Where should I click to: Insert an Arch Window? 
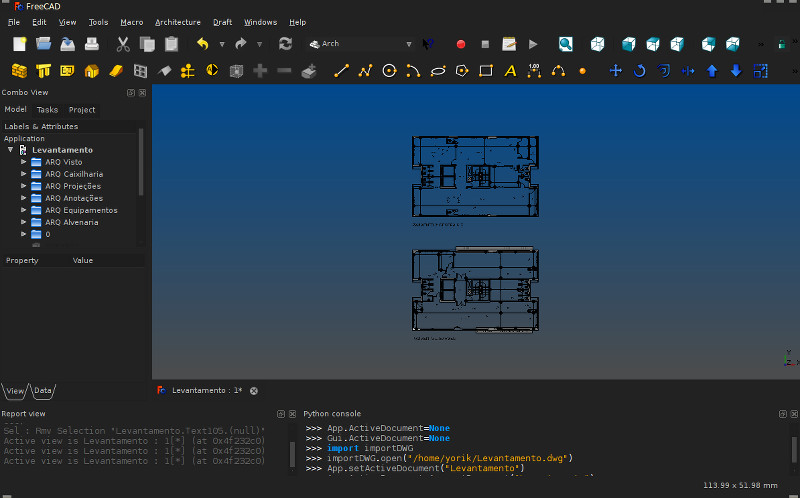click(140, 71)
